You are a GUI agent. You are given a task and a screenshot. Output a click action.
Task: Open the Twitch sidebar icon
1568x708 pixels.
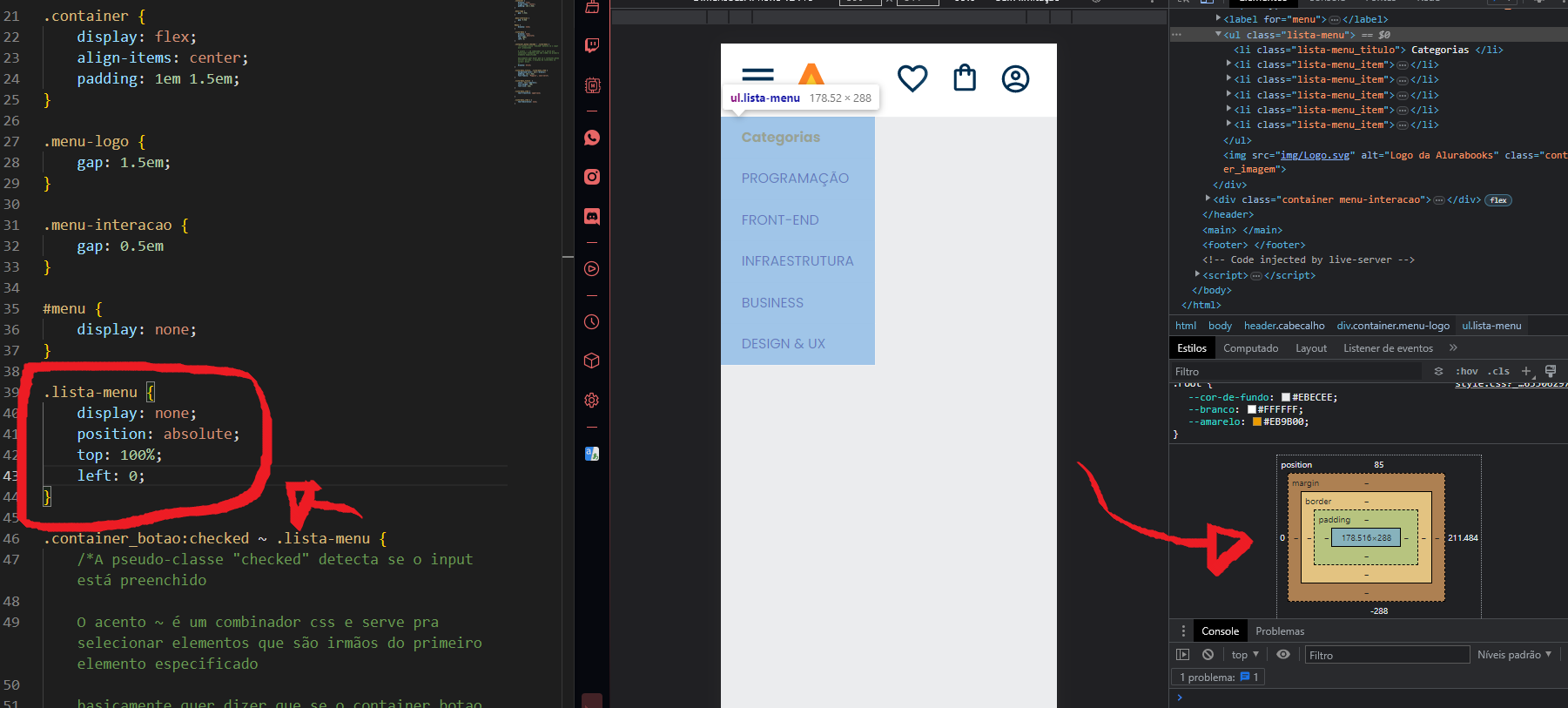592,45
